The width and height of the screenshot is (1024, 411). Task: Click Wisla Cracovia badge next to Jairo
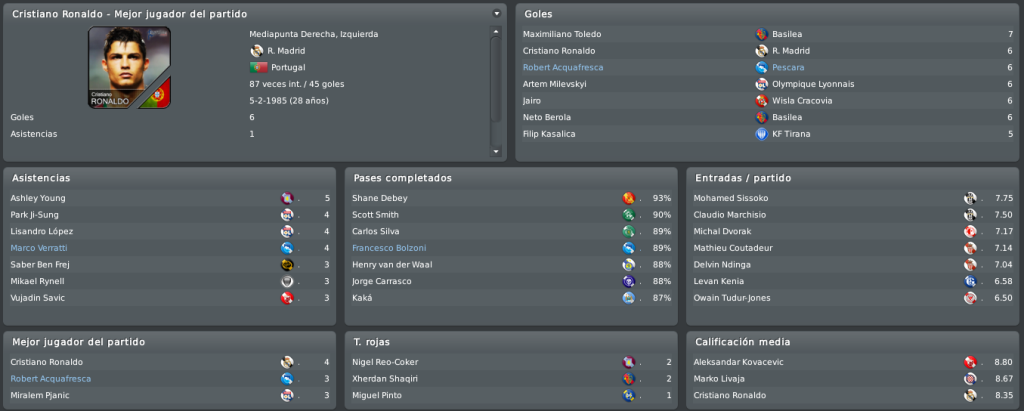click(x=761, y=101)
